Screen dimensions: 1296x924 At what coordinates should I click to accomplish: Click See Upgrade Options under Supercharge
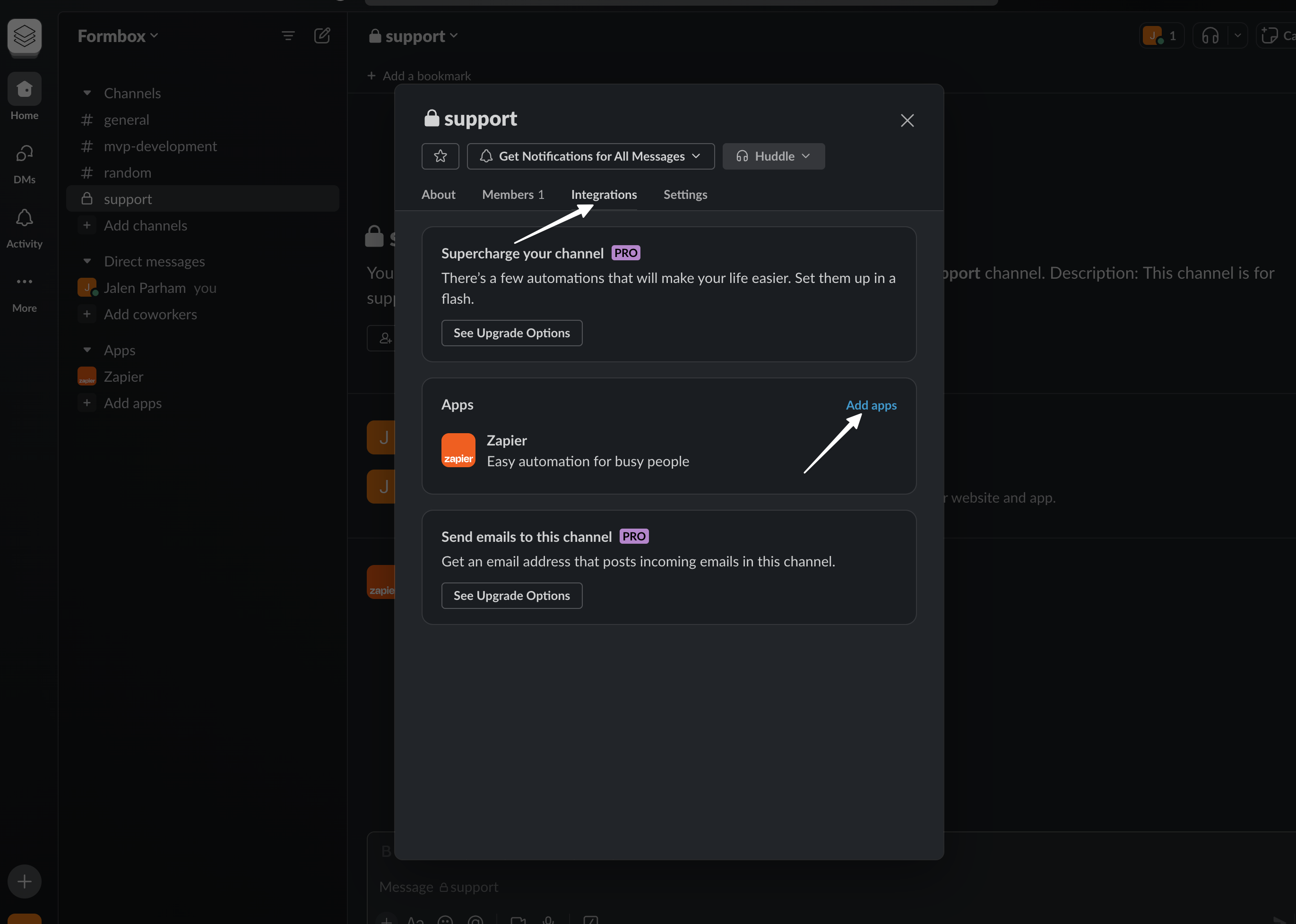click(x=511, y=333)
